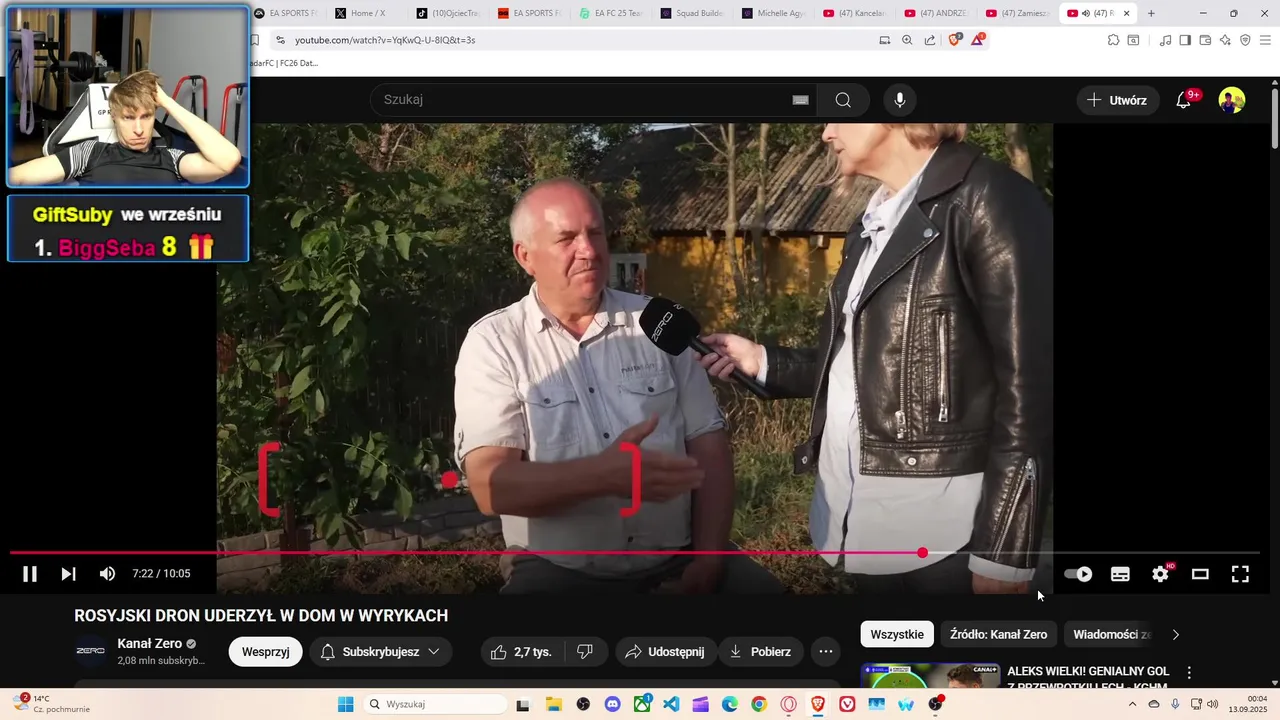1280x720 pixels.
Task: Dislike the video
Action: click(x=585, y=652)
